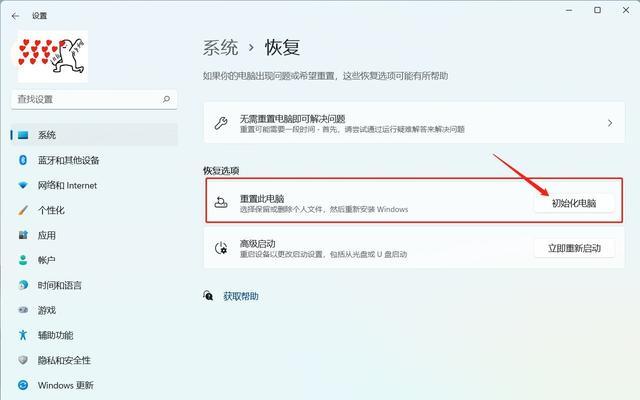This screenshot has width=640, height=400.
Task: Click the Bluetooth icon in sidebar
Action: (23, 160)
